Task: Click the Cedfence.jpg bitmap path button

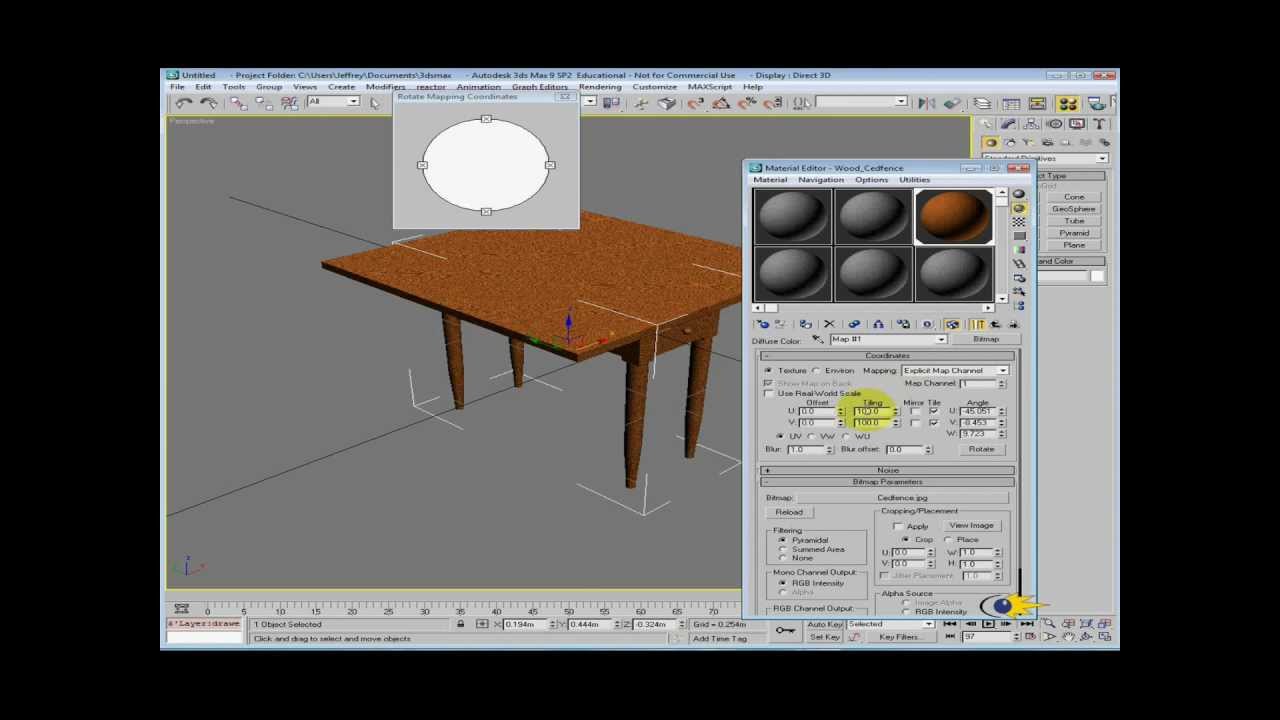Action: [902, 498]
